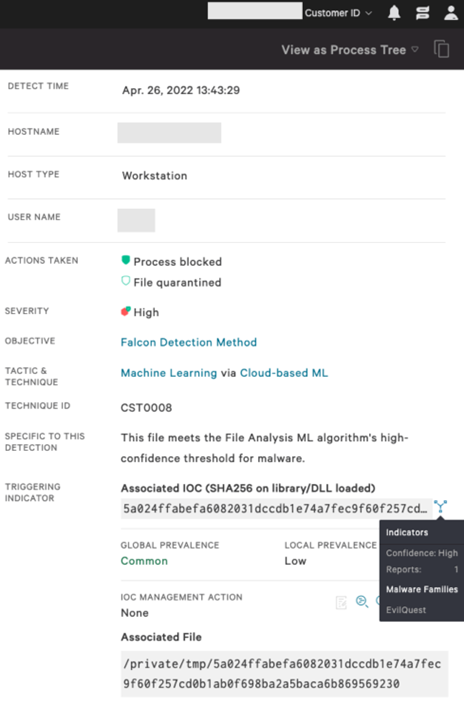464x707 pixels.
Task: Open the Falcon Detection Method link
Action: pos(188,342)
